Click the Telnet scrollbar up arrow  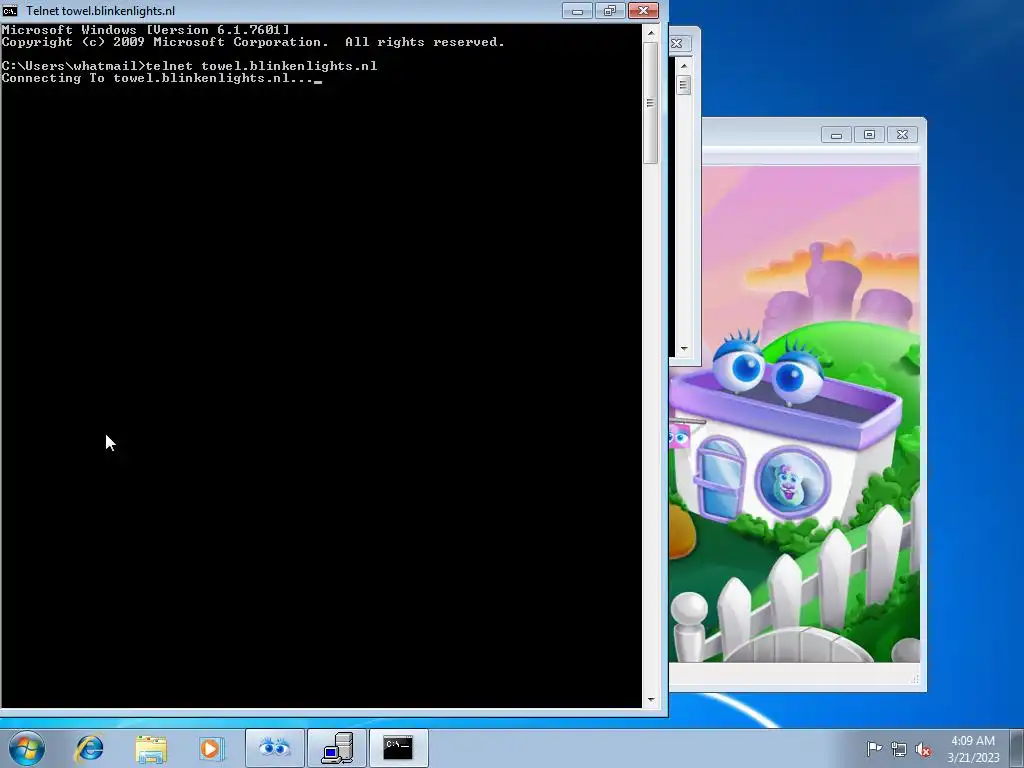coord(650,32)
